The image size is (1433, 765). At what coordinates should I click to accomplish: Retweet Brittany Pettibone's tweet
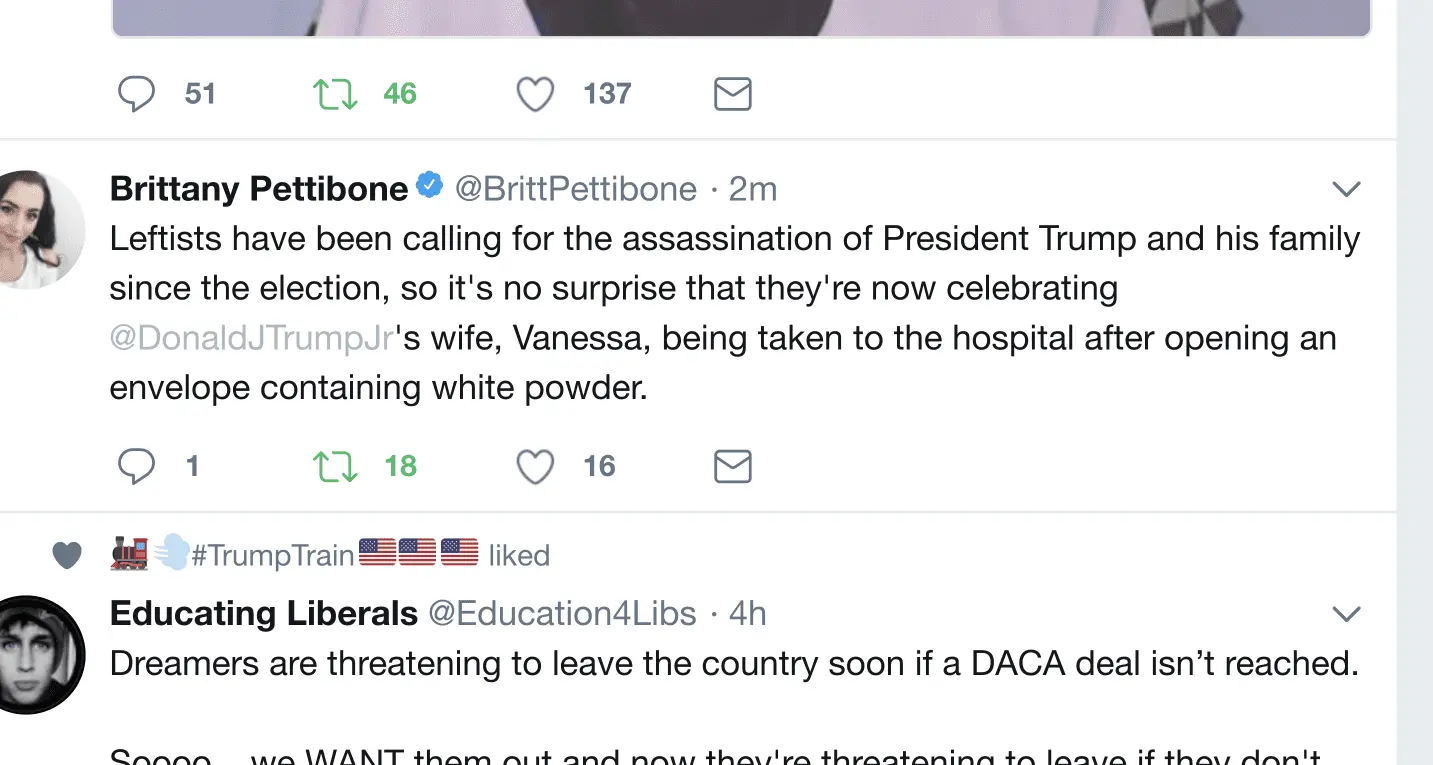(335, 467)
